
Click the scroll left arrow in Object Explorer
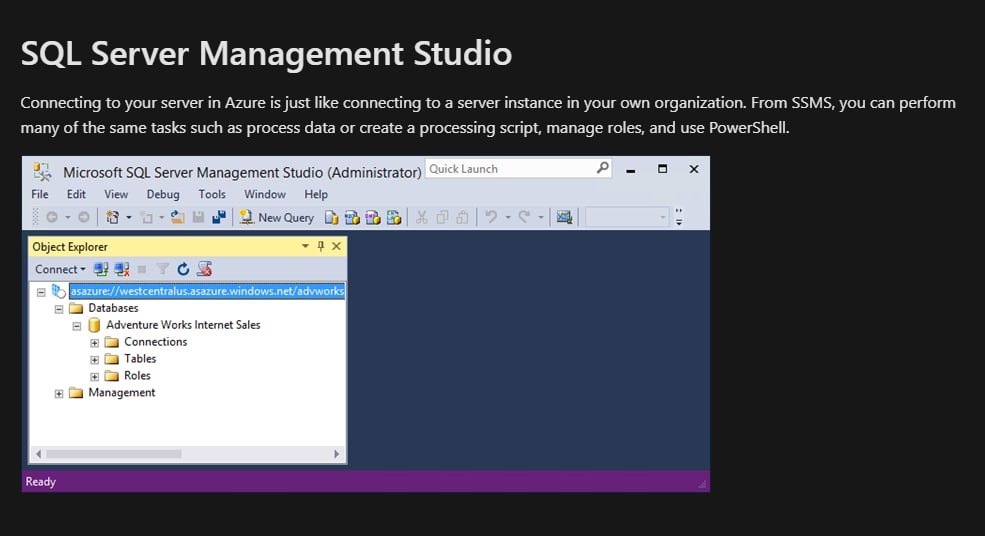click(x=38, y=454)
